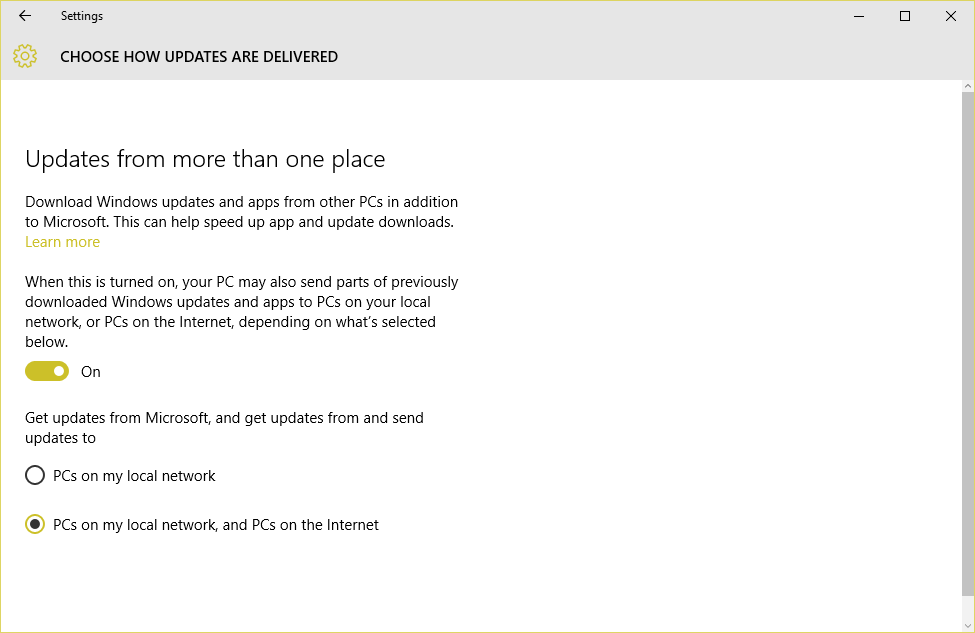The width and height of the screenshot is (975, 633).
Task: Click empty track below the scrollbar thumb
Action: click(967, 607)
